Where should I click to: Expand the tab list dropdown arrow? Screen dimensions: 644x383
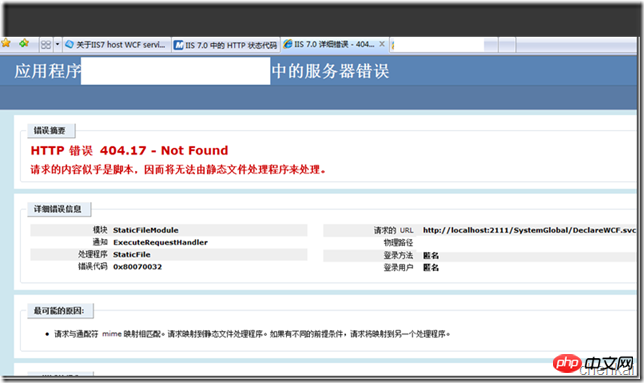pos(58,44)
